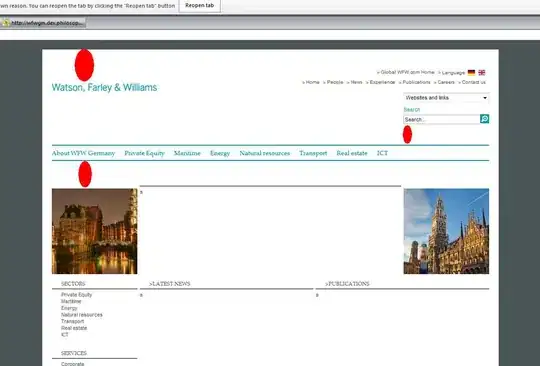Click the Hamburg canal photo thumbnail
The height and width of the screenshot is (366, 540).
pos(94,231)
